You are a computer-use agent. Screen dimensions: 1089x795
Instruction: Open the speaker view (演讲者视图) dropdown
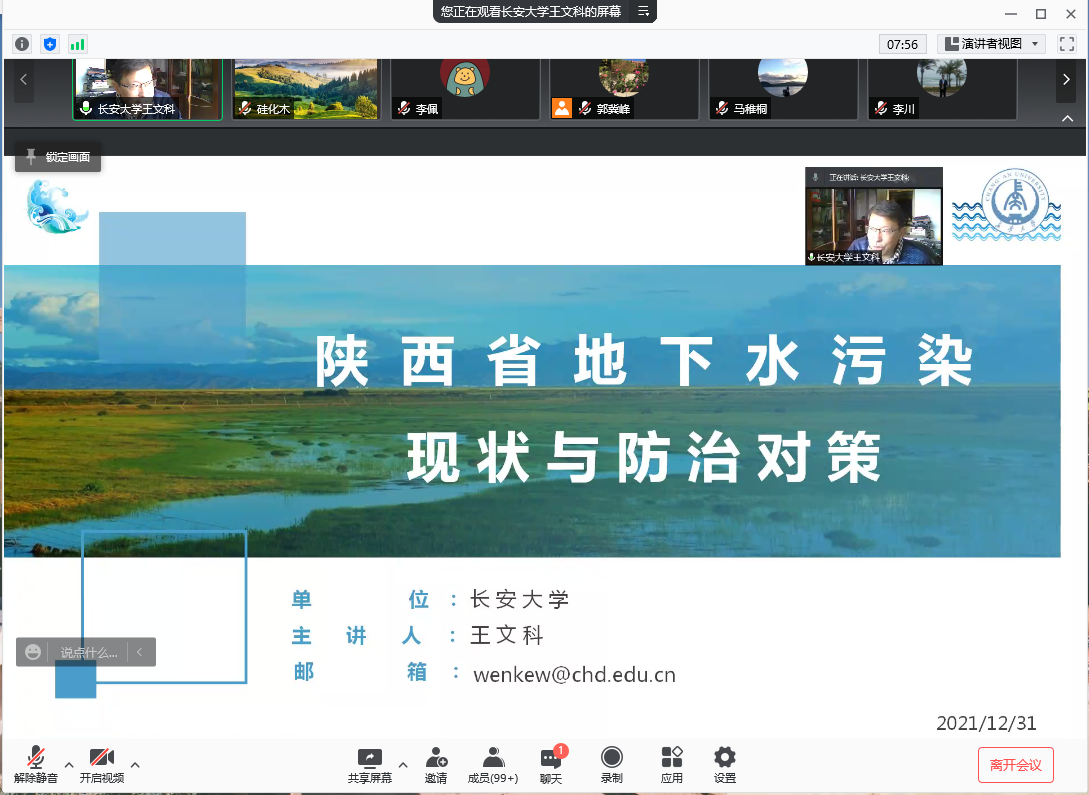(992, 44)
